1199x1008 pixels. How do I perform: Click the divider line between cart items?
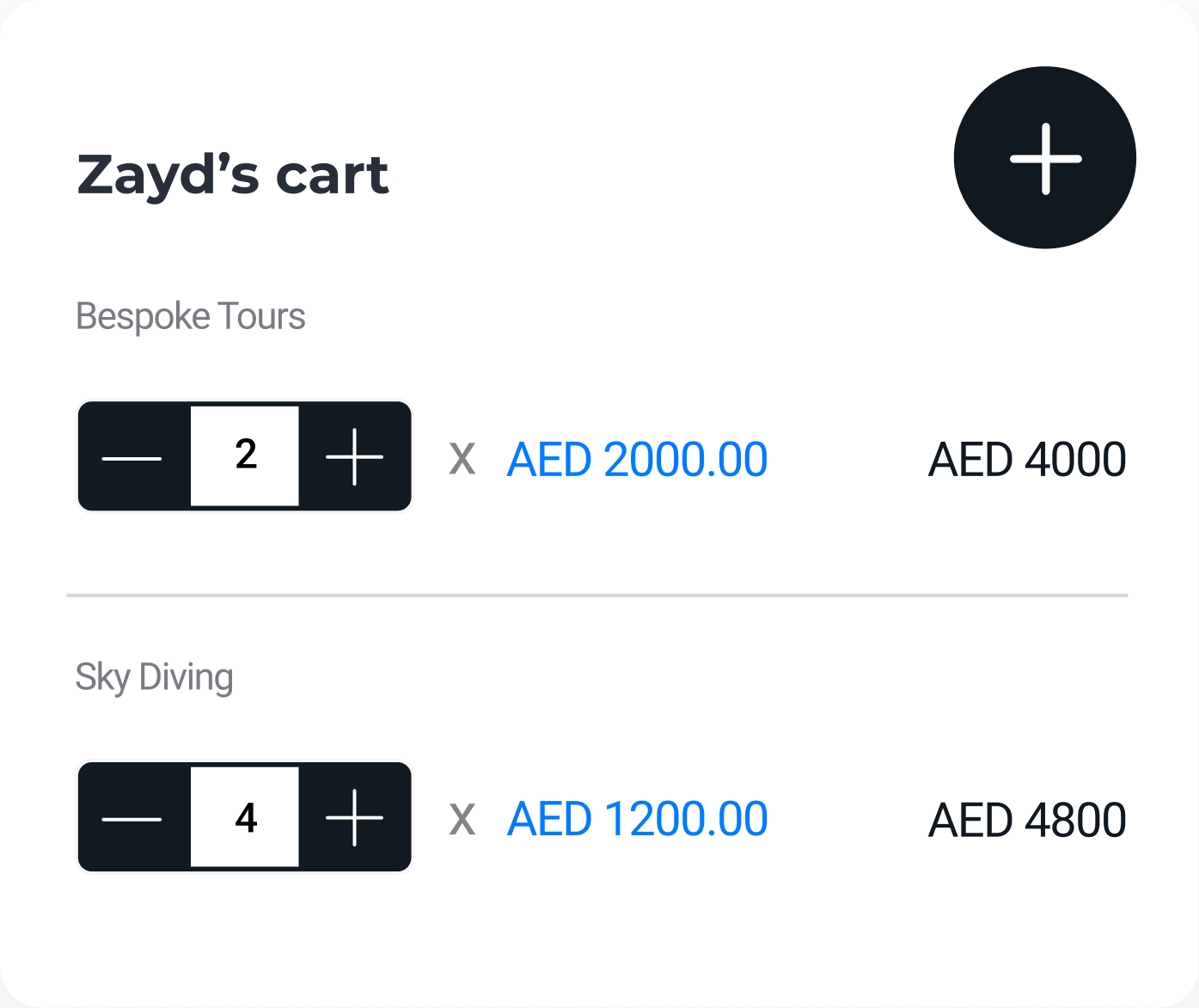coord(599,593)
